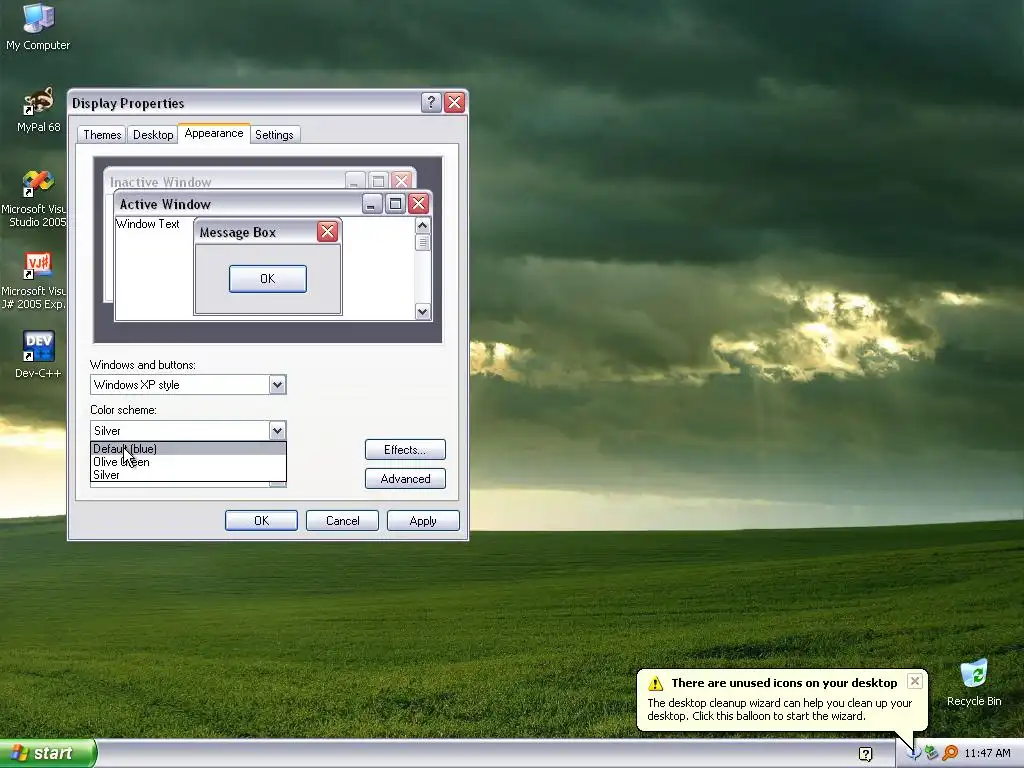Open Advanced appearance settings
This screenshot has width=1024, height=768.
[405, 479]
